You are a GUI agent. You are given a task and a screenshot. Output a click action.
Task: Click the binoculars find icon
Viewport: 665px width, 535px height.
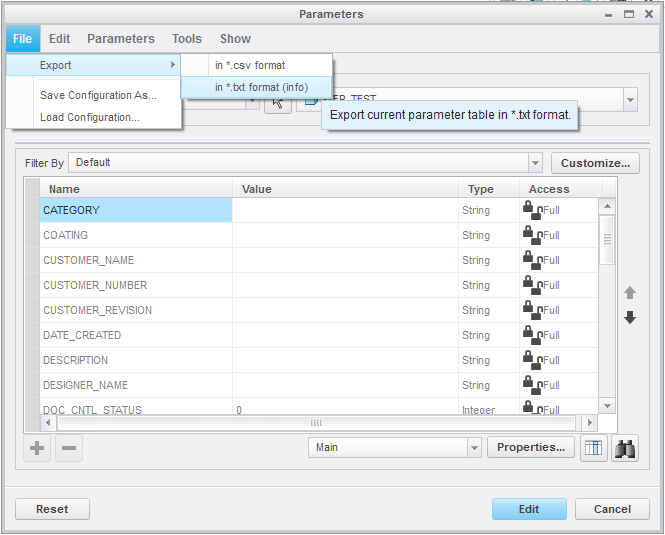pos(625,448)
